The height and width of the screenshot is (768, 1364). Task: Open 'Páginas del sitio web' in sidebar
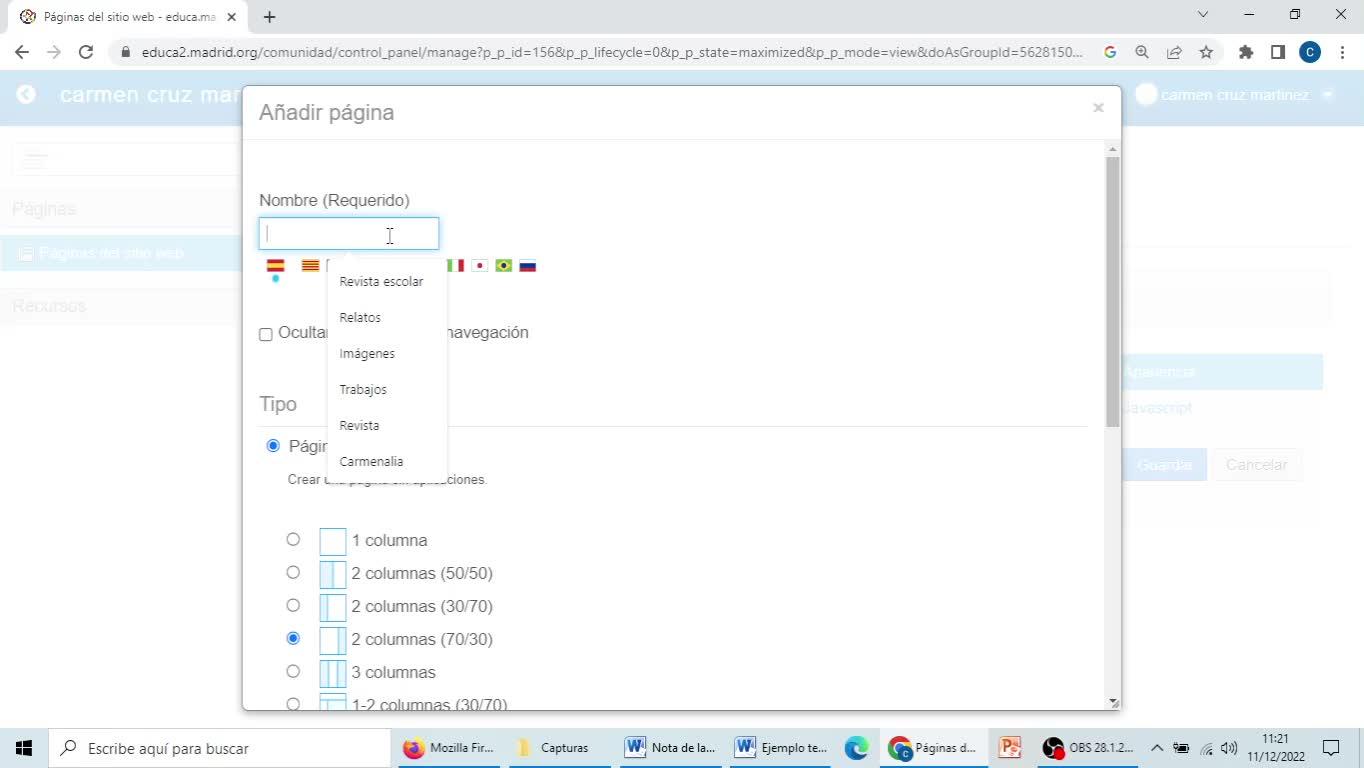point(112,254)
